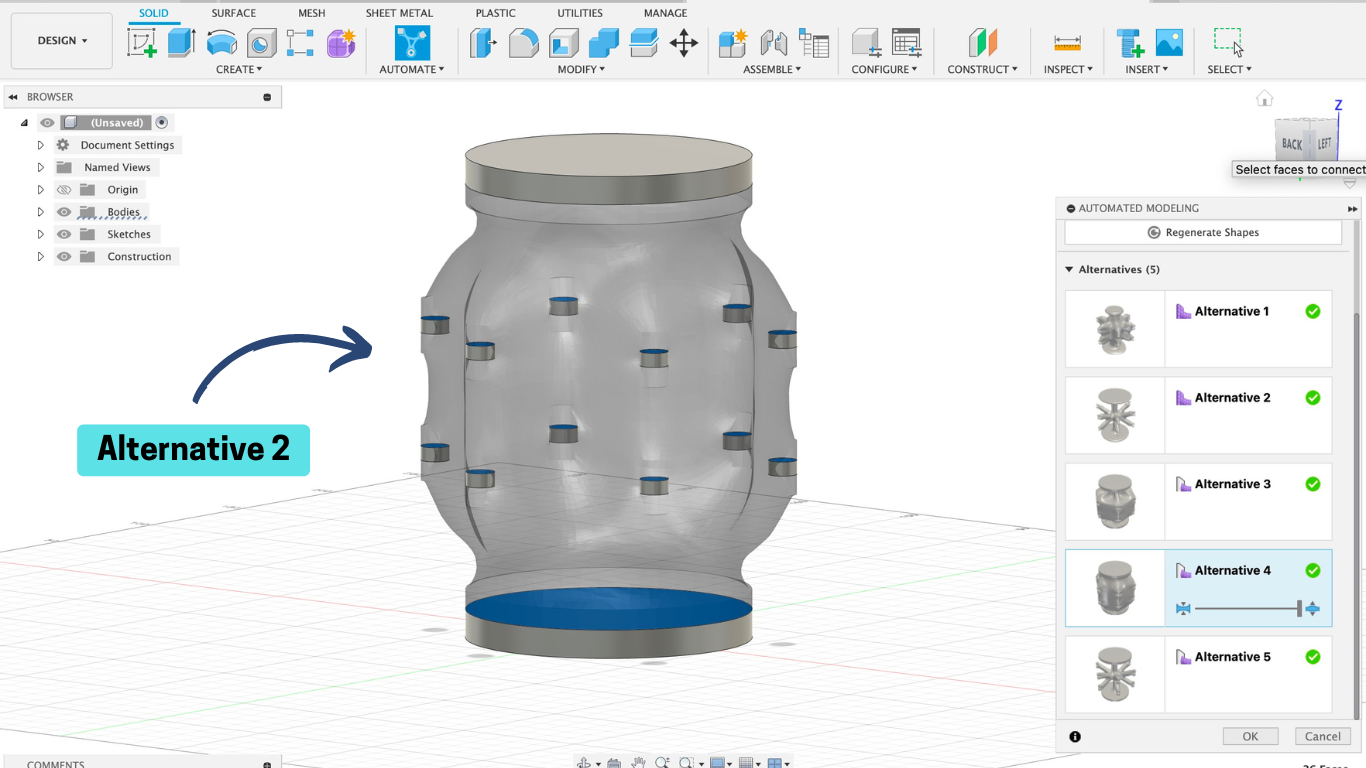The width and height of the screenshot is (1366, 768).
Task: Toggle visibility of the Unsaved component
Action: coord(47,123)
